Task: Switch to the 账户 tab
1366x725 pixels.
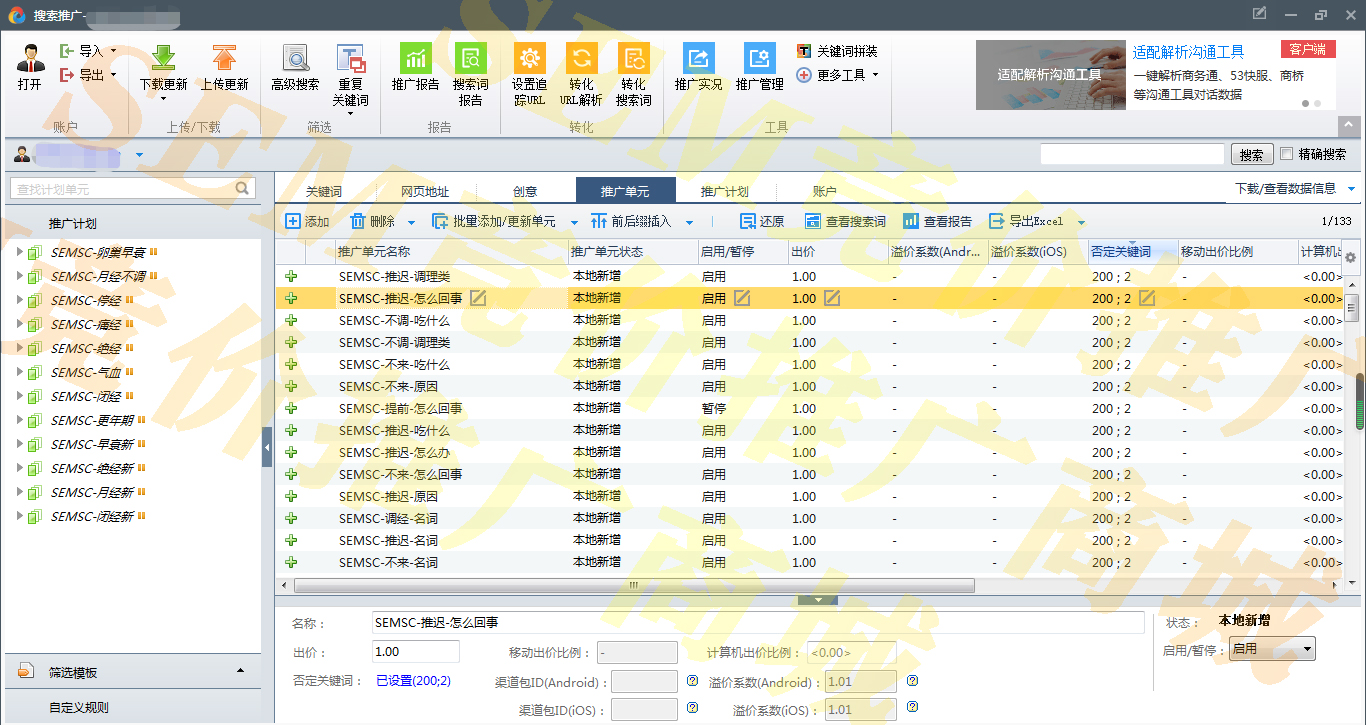Action: (x=825, y=191)
